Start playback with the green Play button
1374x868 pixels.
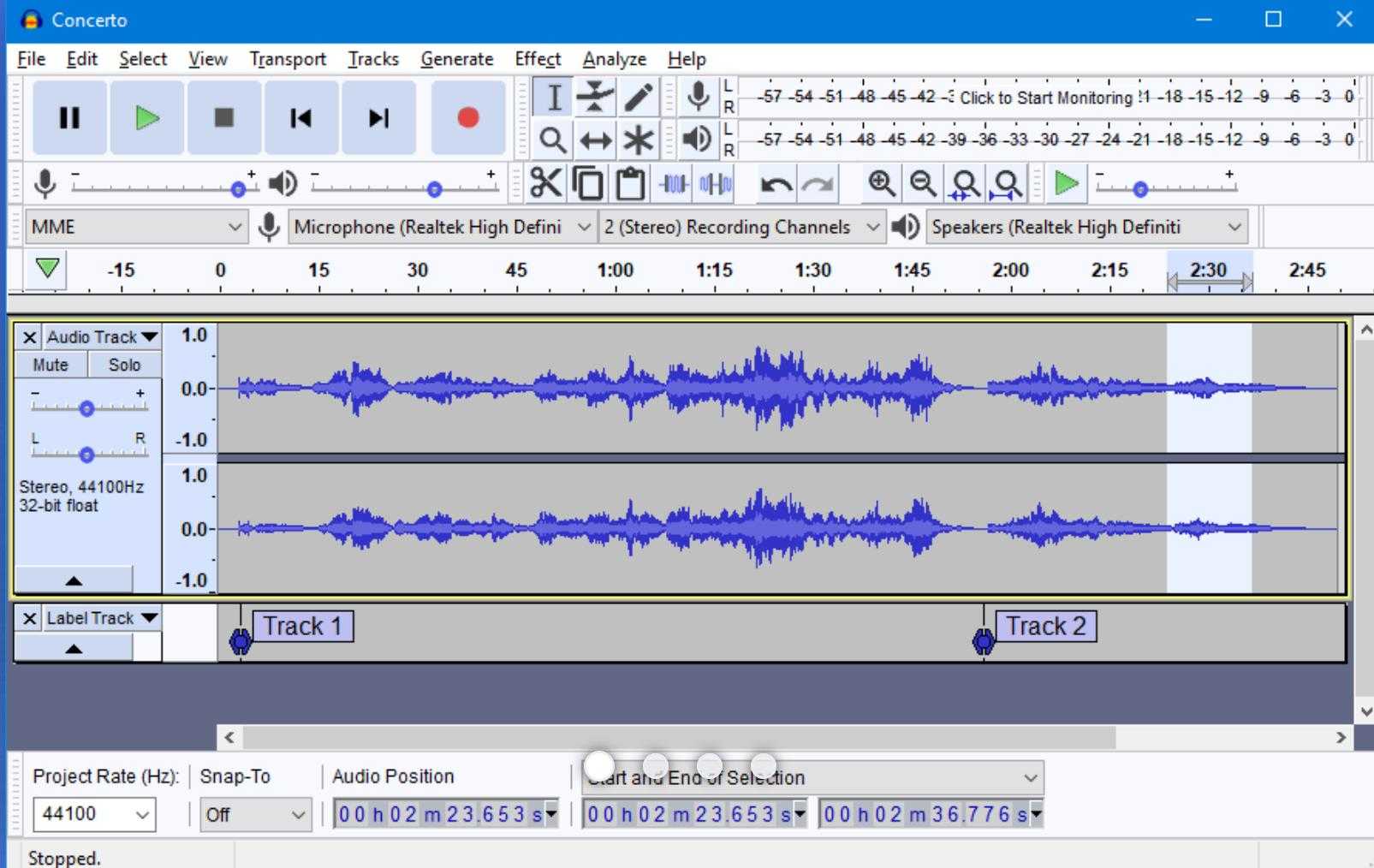(147, 117)
